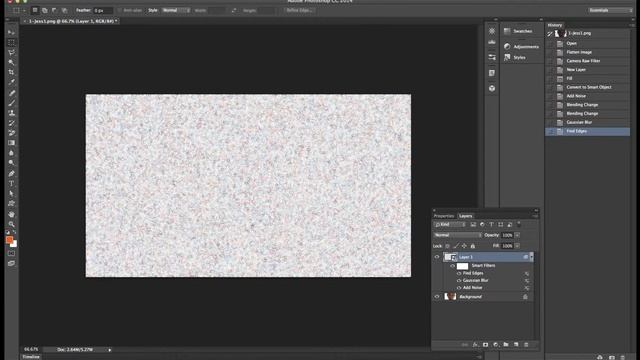Change screen mode icon in toolbox
The image size is (640, 360).
[11, 264]
